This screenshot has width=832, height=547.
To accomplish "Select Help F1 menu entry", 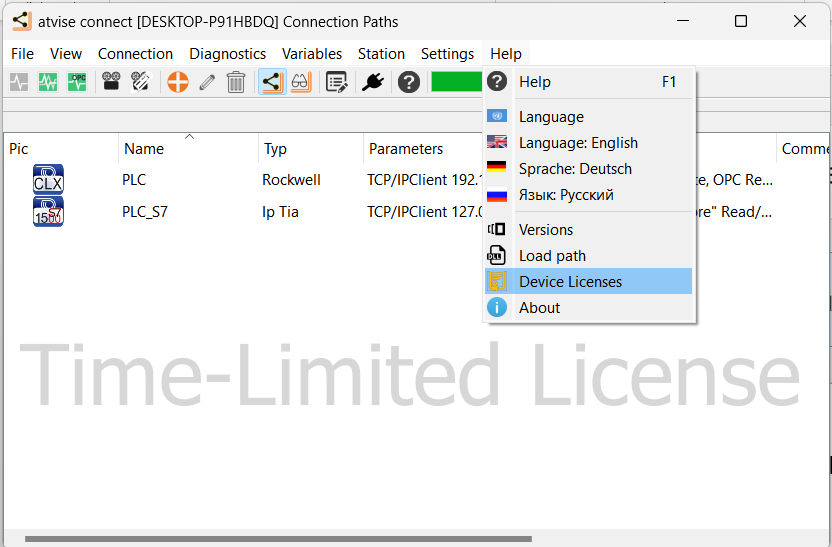I will 589,82.
